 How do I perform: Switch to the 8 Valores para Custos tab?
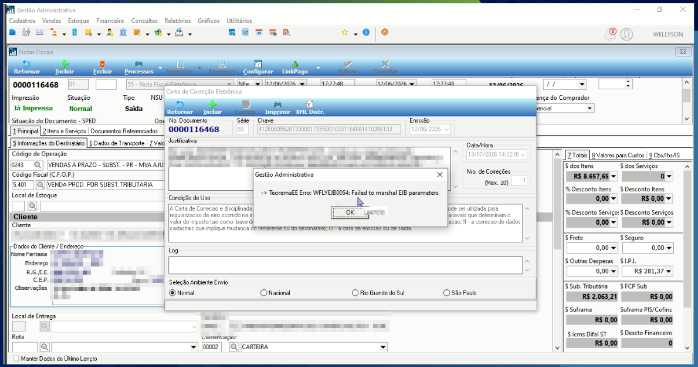point(618,155)
